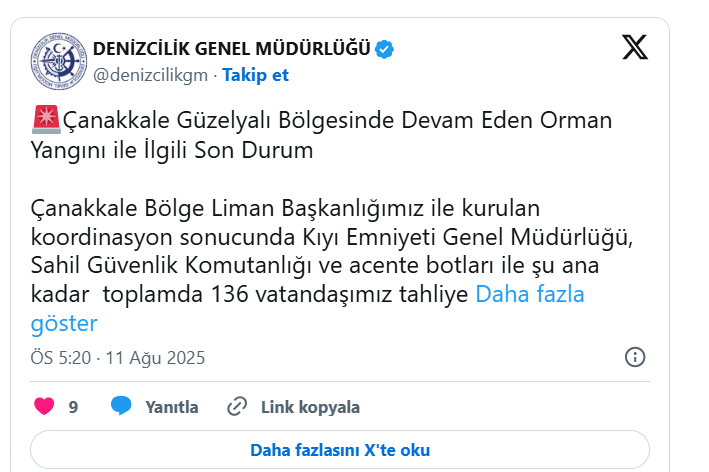This screenshot has width=709, height=472.
Task: Open the tweet info circle icon
Action: [635, 357]
